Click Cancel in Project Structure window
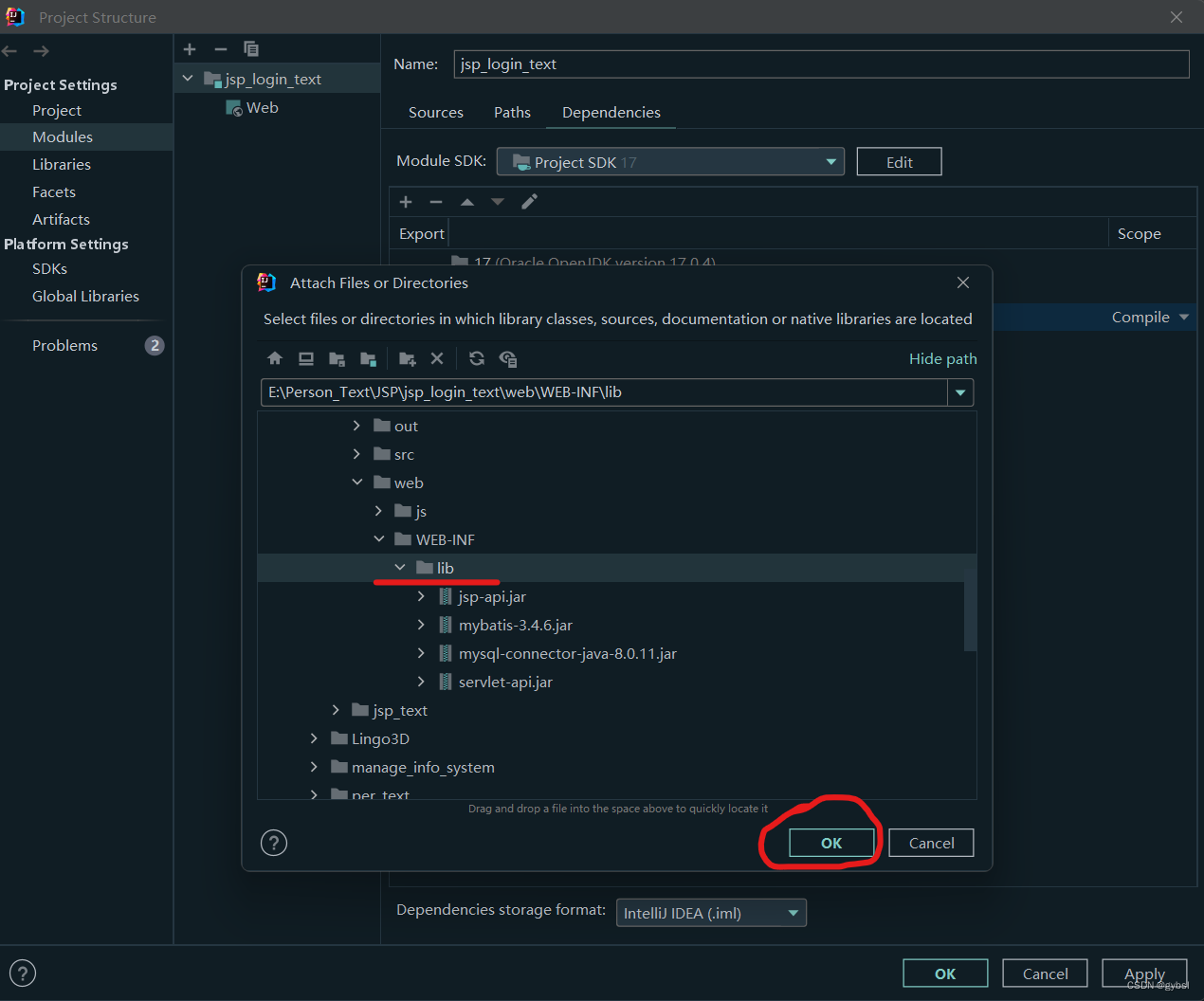 click(1045, 974)
